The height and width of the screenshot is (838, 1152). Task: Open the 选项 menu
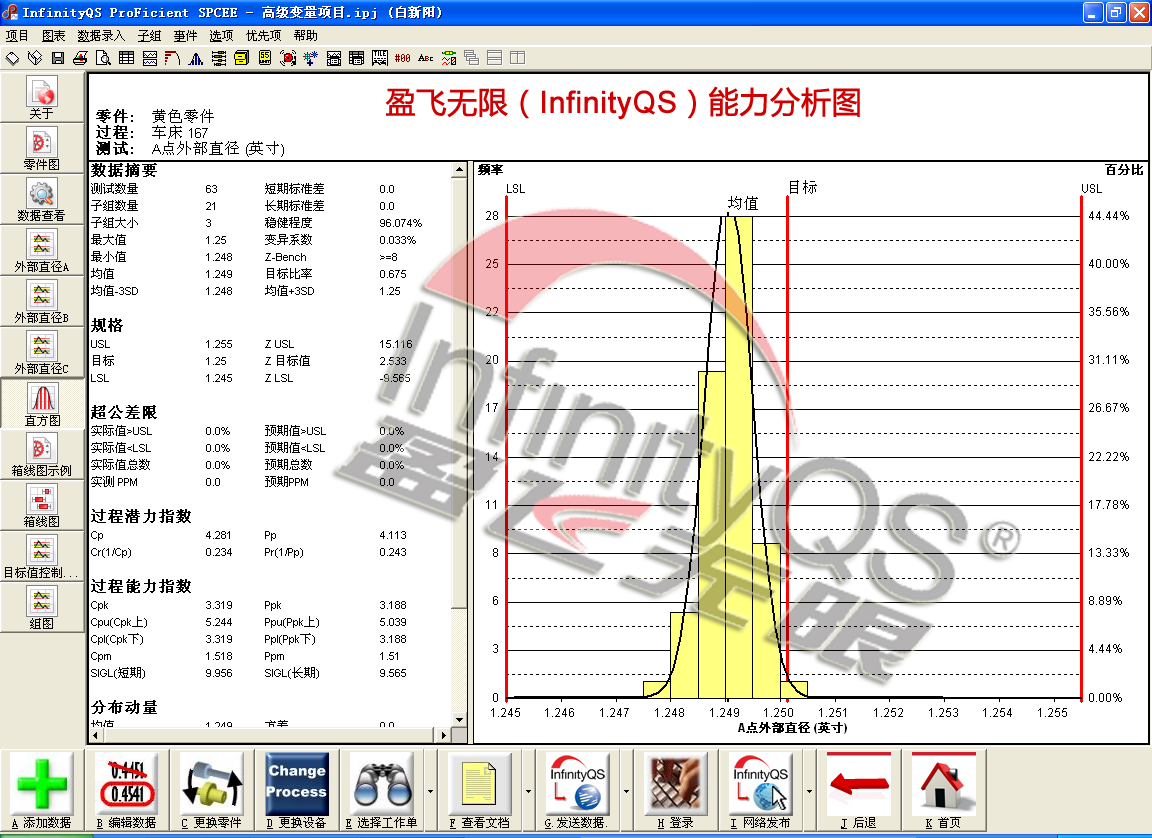coord(221,35)
